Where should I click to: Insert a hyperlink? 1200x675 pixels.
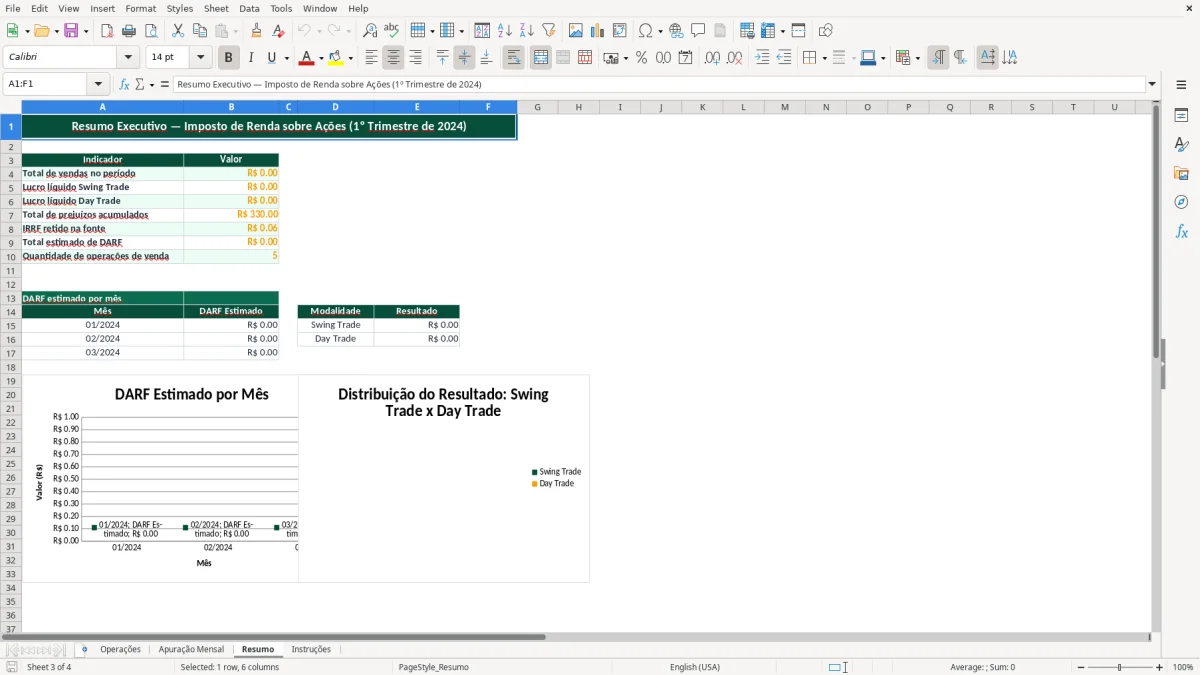click(x=676, y=31)
